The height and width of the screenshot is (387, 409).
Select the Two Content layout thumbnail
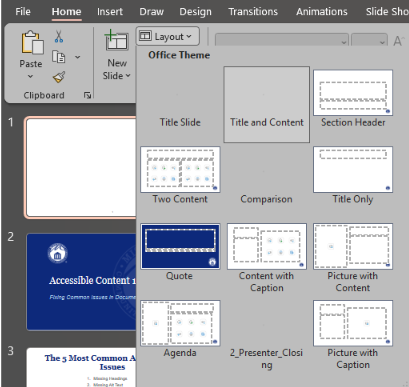(x=180, y=169)
